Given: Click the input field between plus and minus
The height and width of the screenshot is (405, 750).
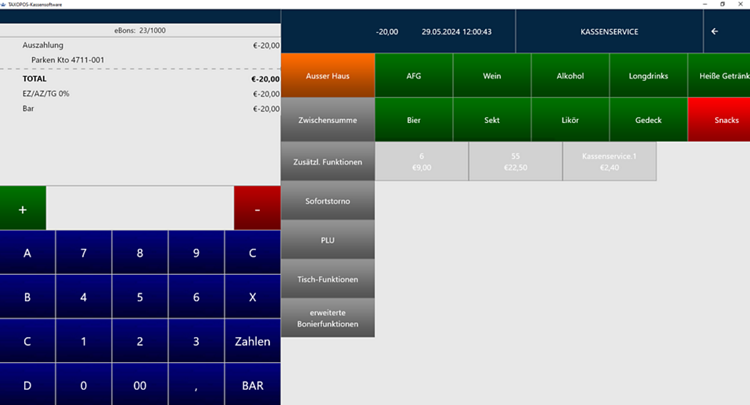Looking at the screenshot, I should click(x=140, y=208).
